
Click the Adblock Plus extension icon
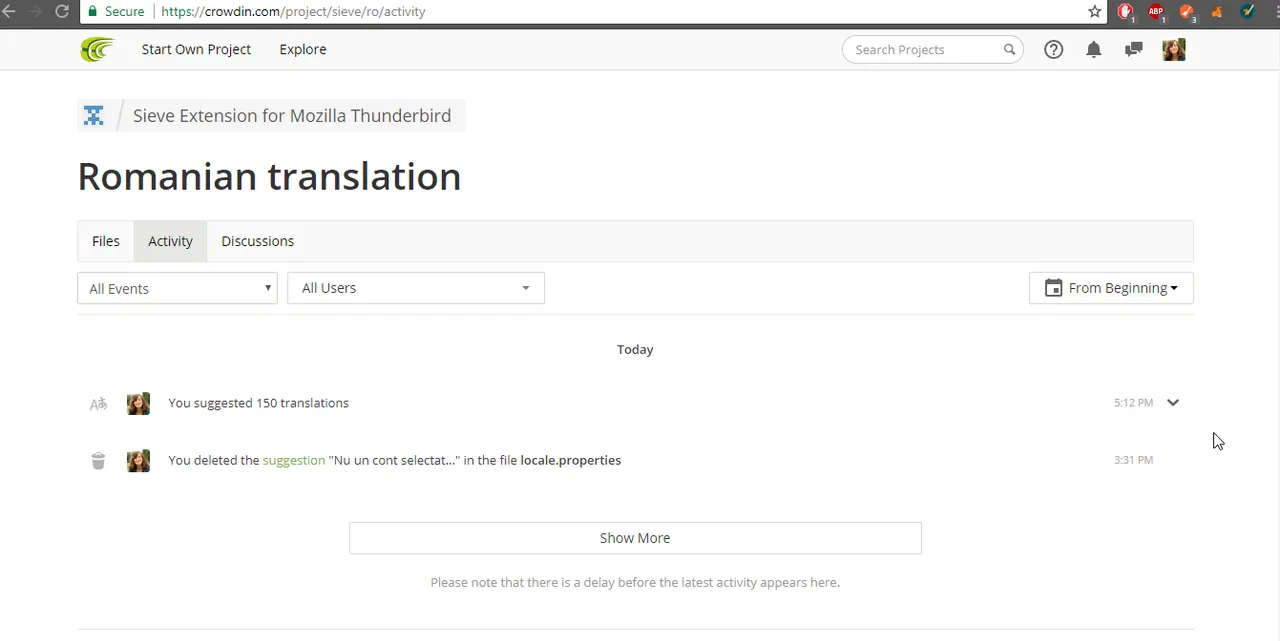[1156, 12]
